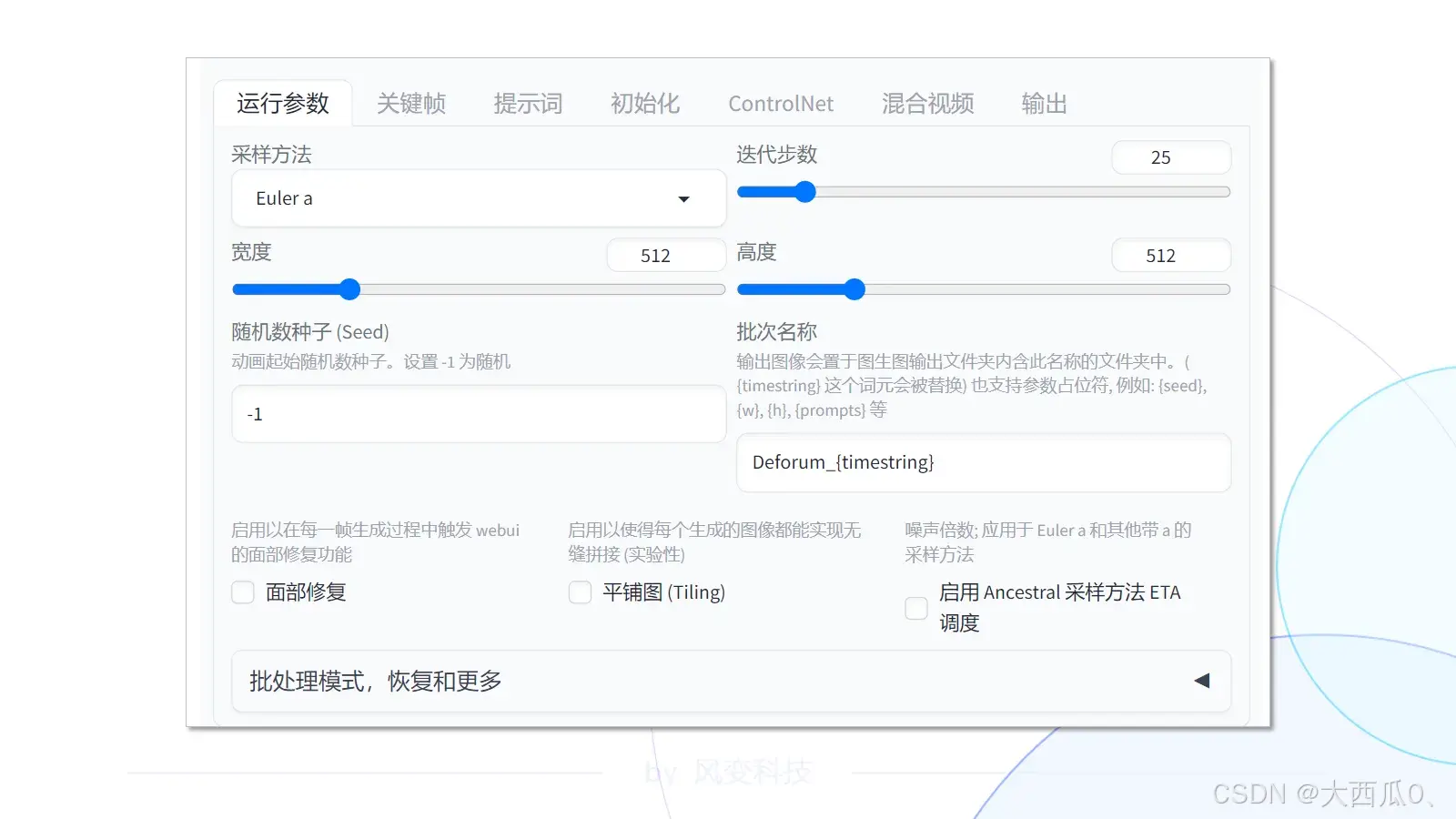Click the sampler dropdown arrow
Image resolution: width=1456 pixels, height=819 pixels.
pos(684,199)
